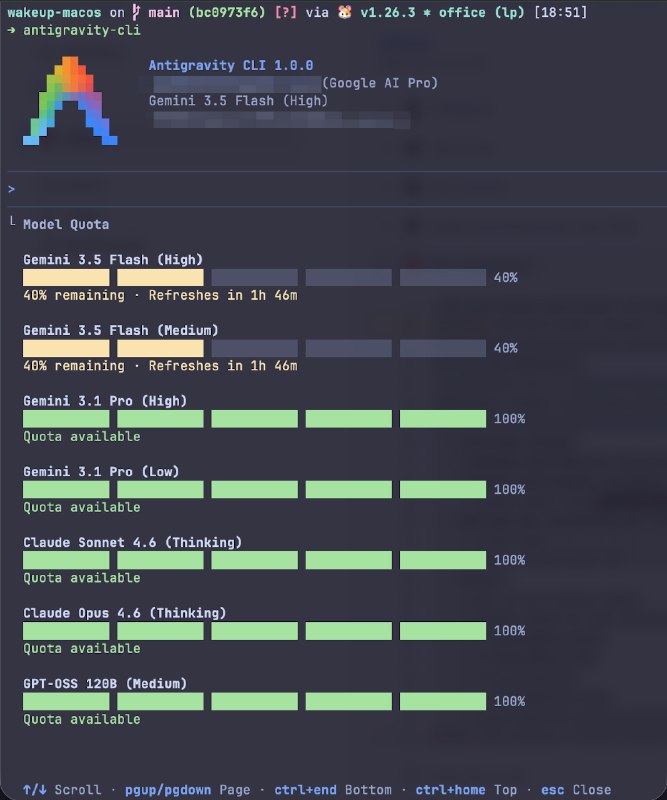Screen dimensions: 667x800
Task: Click the 'GPT-OSS 120B (Medium)' label
Action: 105,684
